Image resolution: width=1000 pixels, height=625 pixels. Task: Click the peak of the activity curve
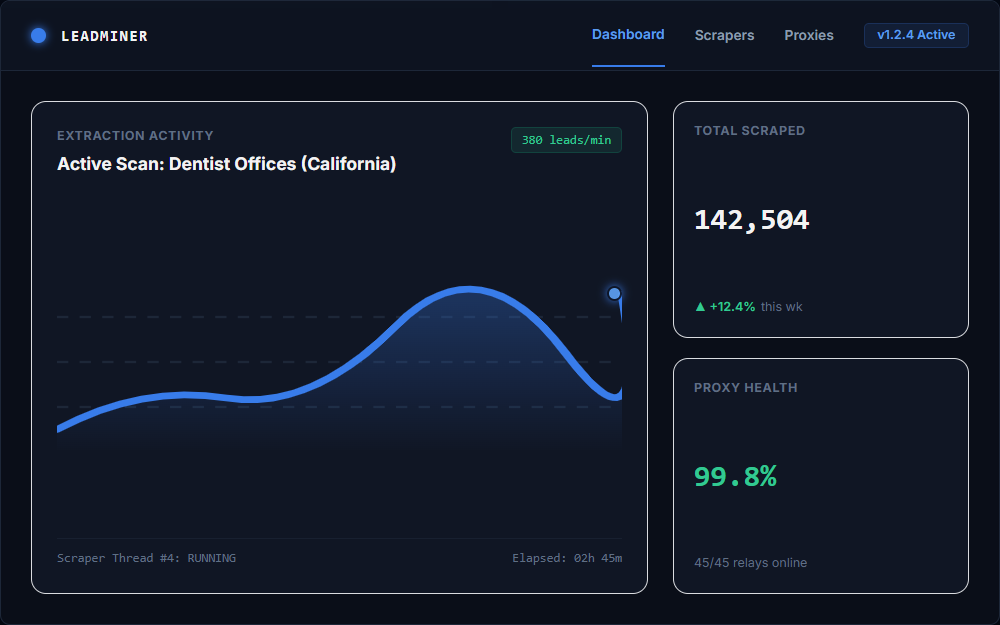pyautogui.click(x=469, y=290)
